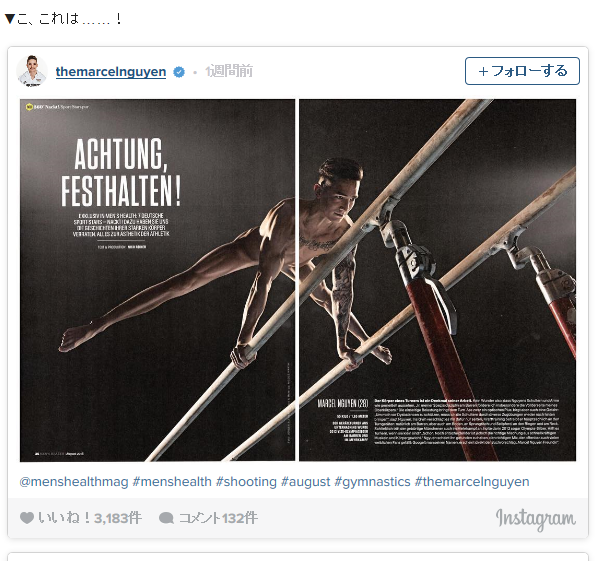Open the #themarcelnguyen hashtag
The width and height of the screenshot is (595, 561).
472,482
